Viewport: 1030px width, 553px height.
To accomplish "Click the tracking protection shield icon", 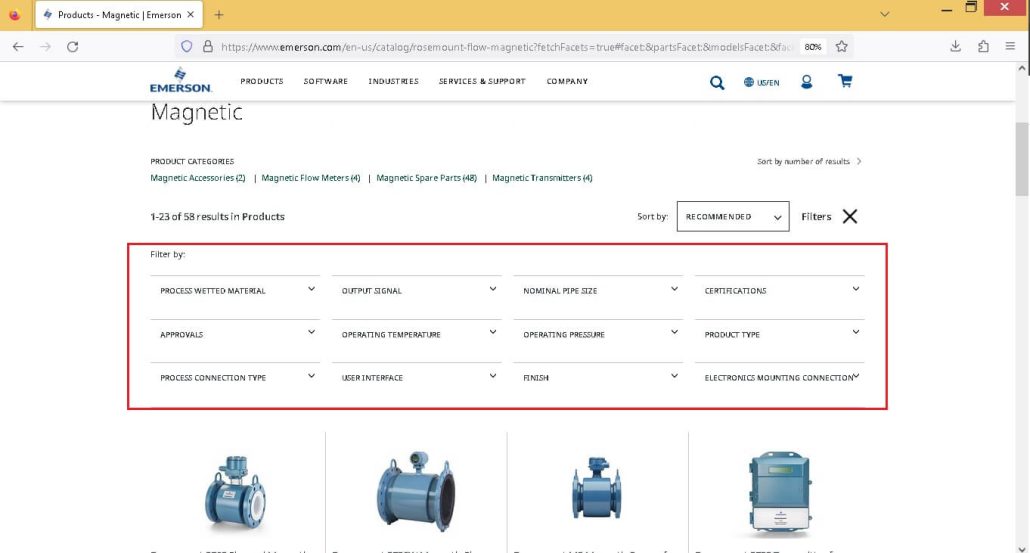I will pyautogui.click(x=187, y=47).
